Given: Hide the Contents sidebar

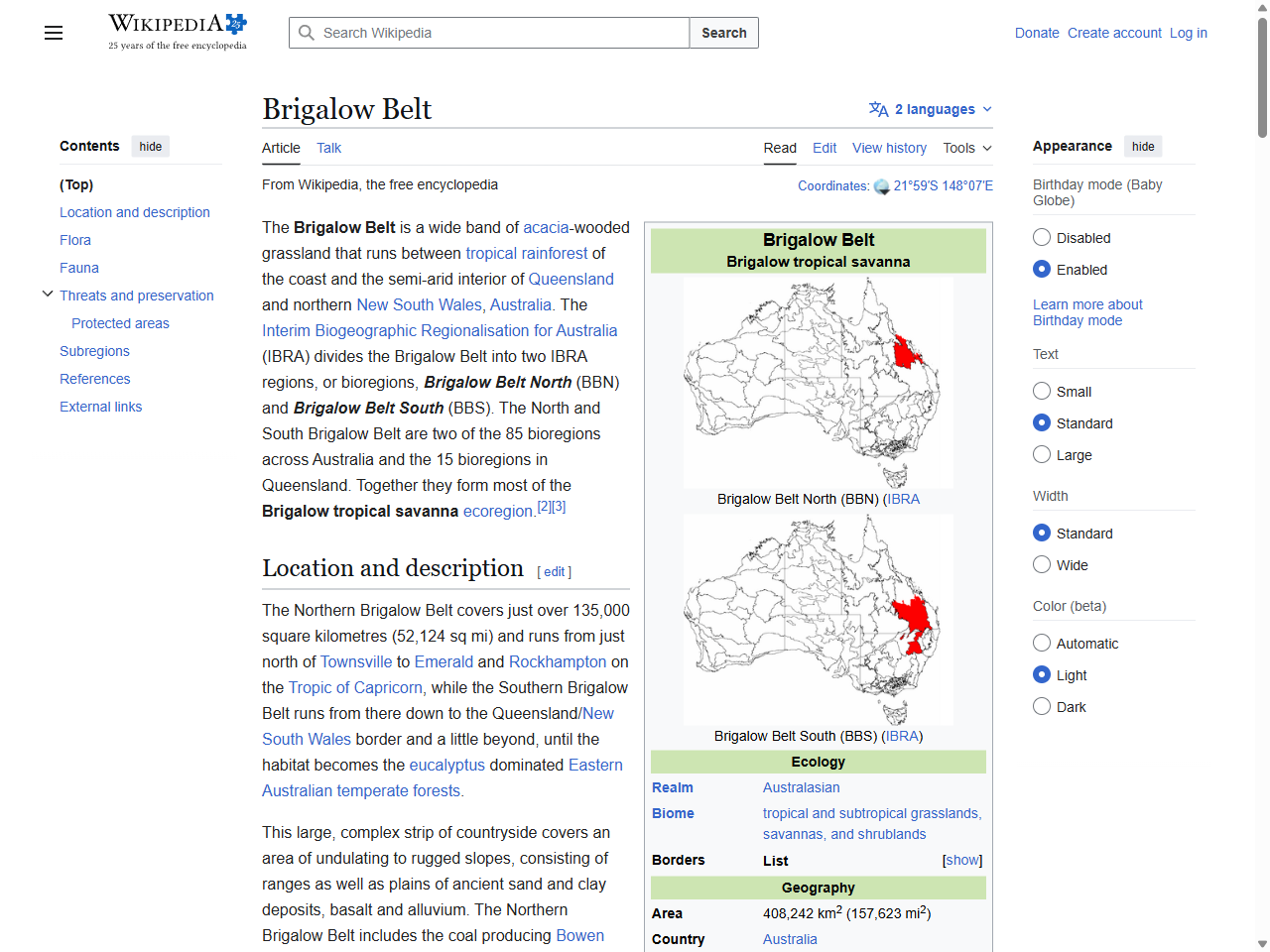Looking at the screenshot, I should 150,146.
